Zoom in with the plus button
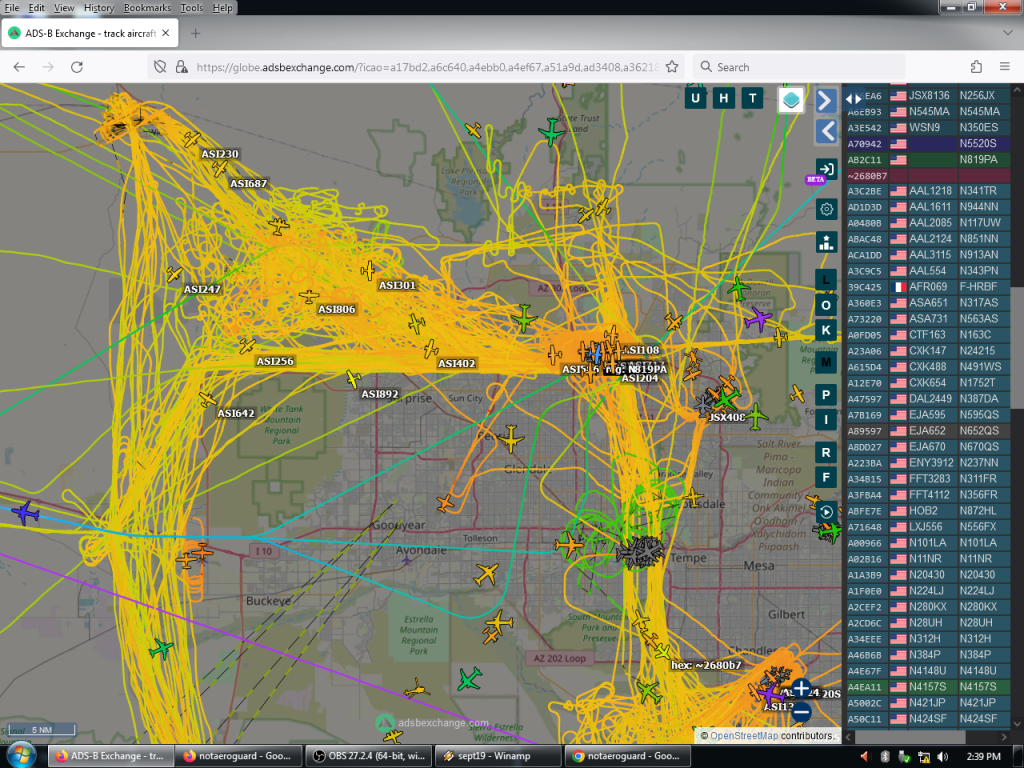Viewport: 1024px width, 768px height. pos(801,688)
